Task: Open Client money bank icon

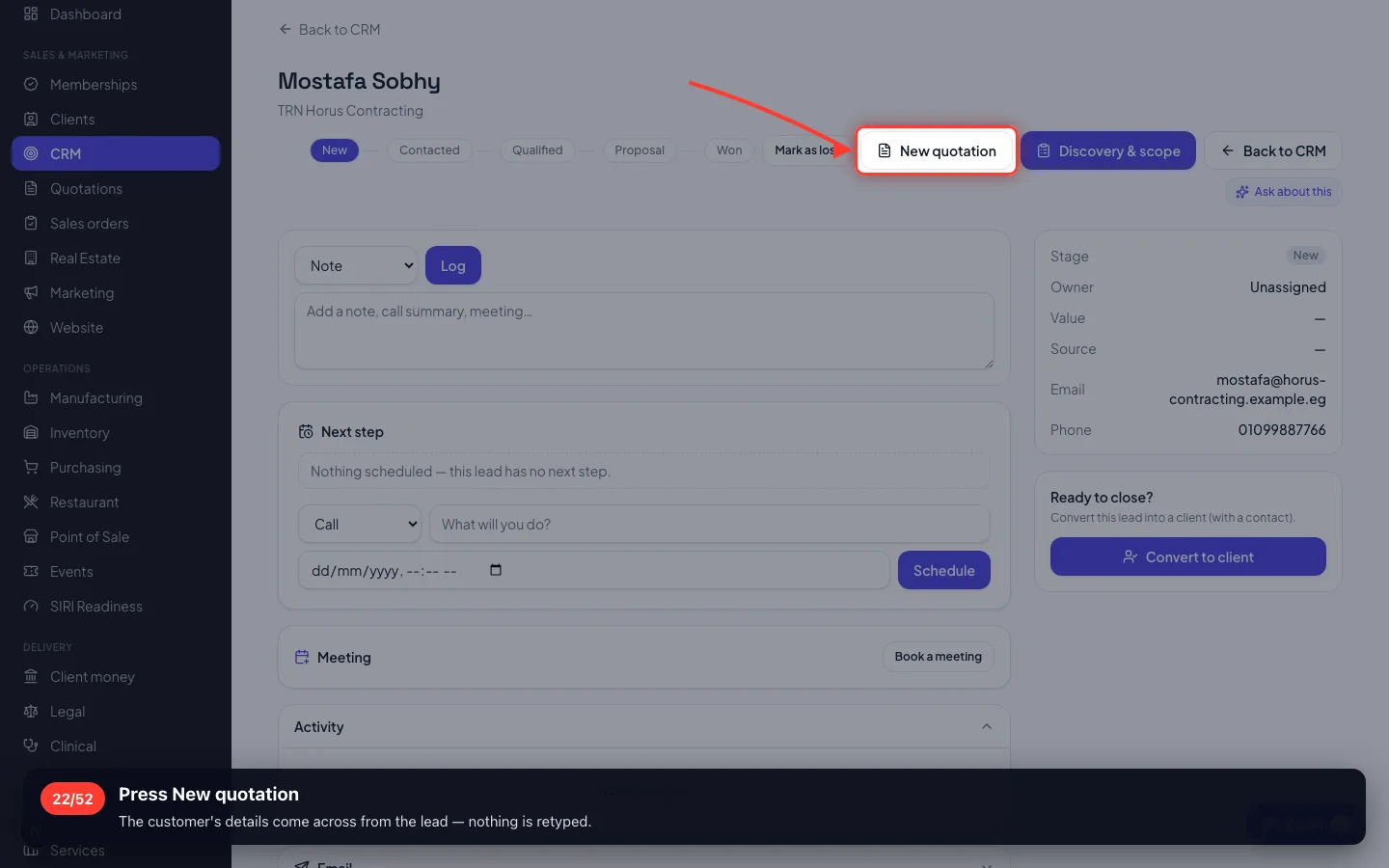Action: (31, 677)
